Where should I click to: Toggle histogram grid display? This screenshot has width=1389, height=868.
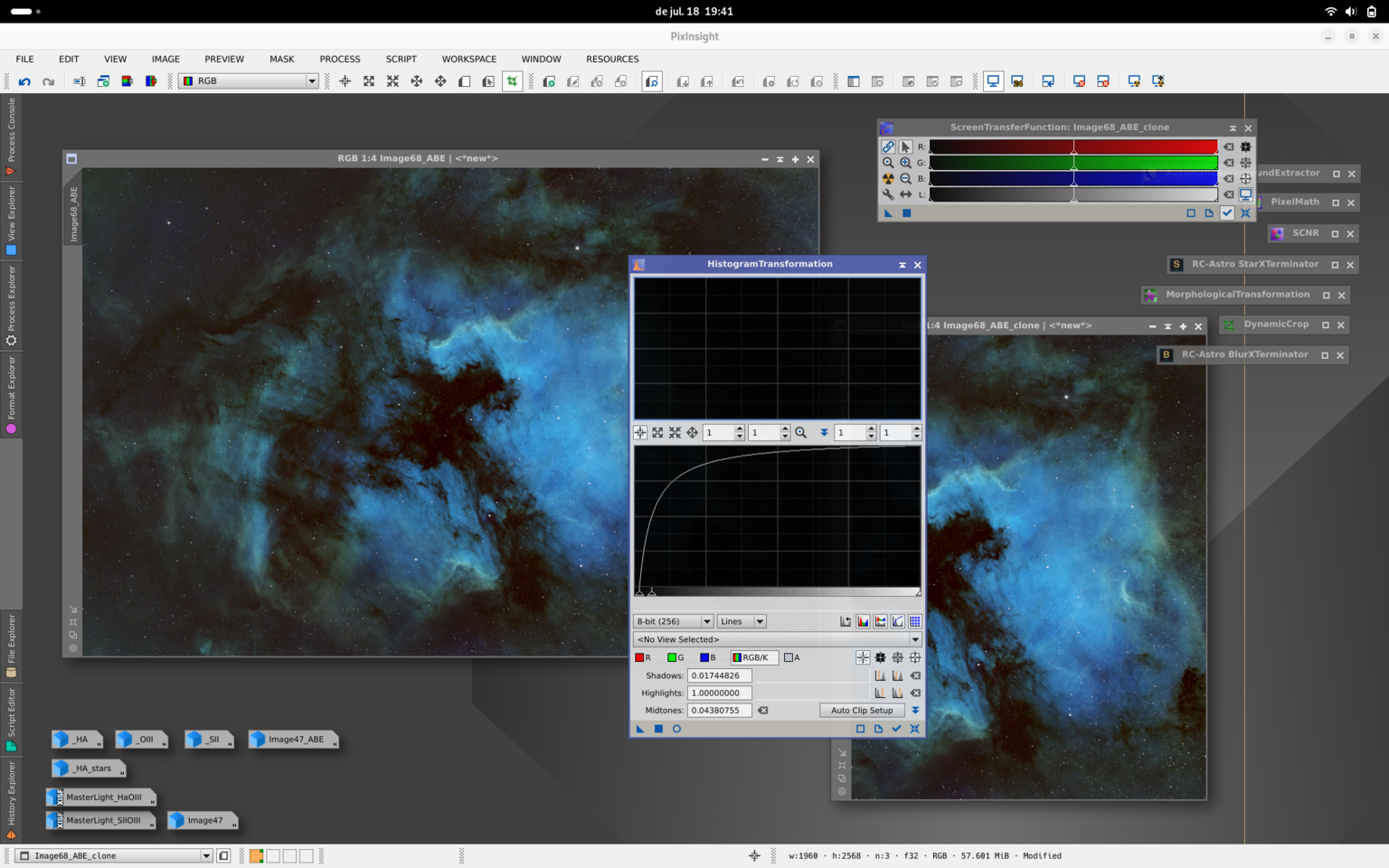[x=915, y=621]
